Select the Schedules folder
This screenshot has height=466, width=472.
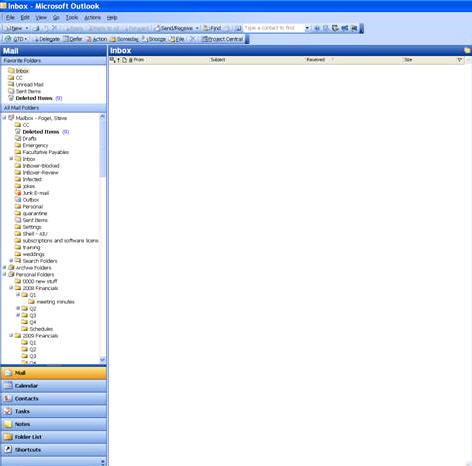[41, 329]
